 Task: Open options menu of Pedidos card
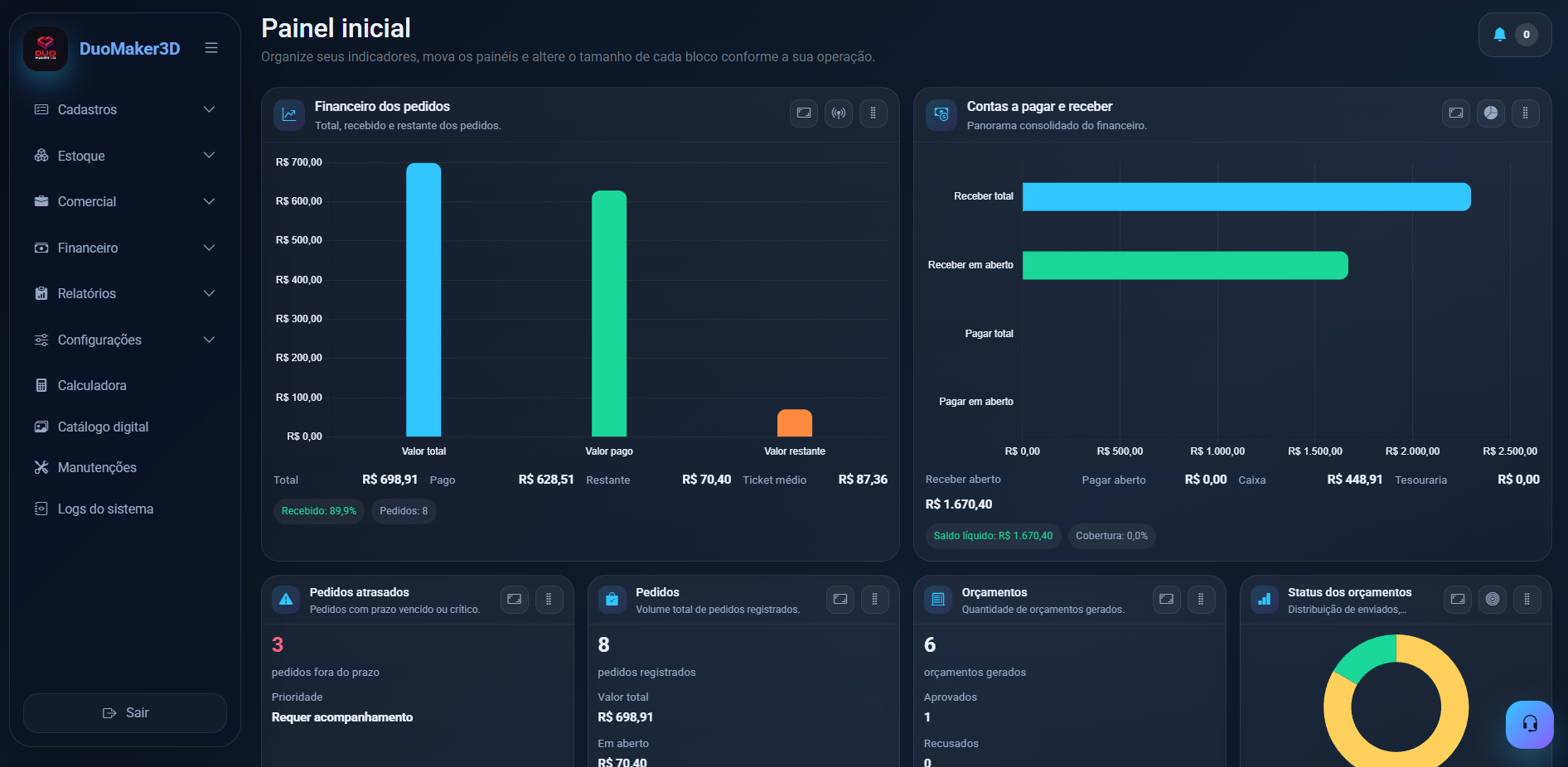pos(875,600)
